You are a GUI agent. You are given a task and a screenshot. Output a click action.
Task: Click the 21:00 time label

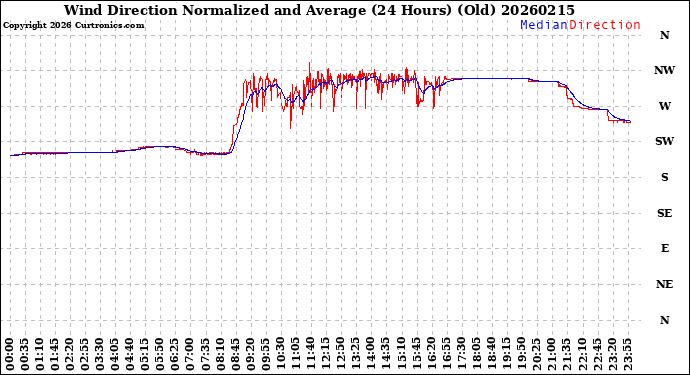(x=551, y=354)
